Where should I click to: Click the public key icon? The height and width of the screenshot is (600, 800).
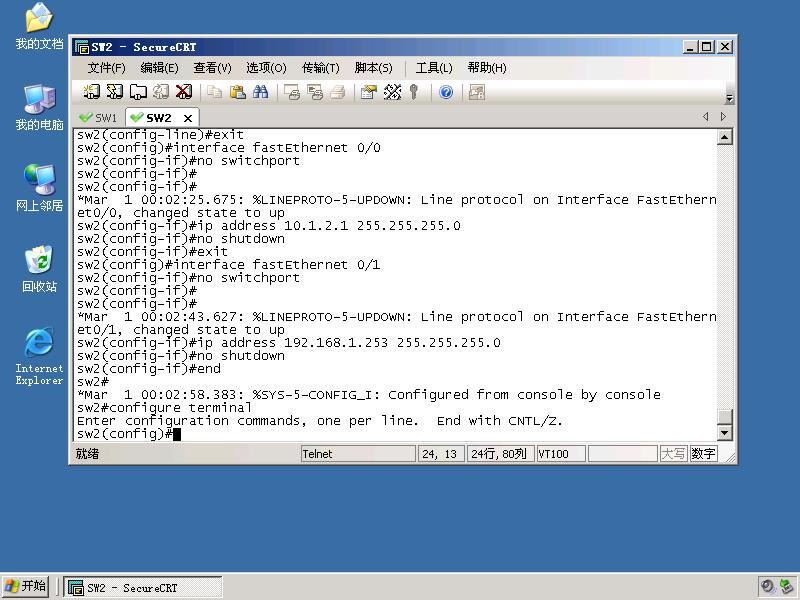click(x=414, y=92)
